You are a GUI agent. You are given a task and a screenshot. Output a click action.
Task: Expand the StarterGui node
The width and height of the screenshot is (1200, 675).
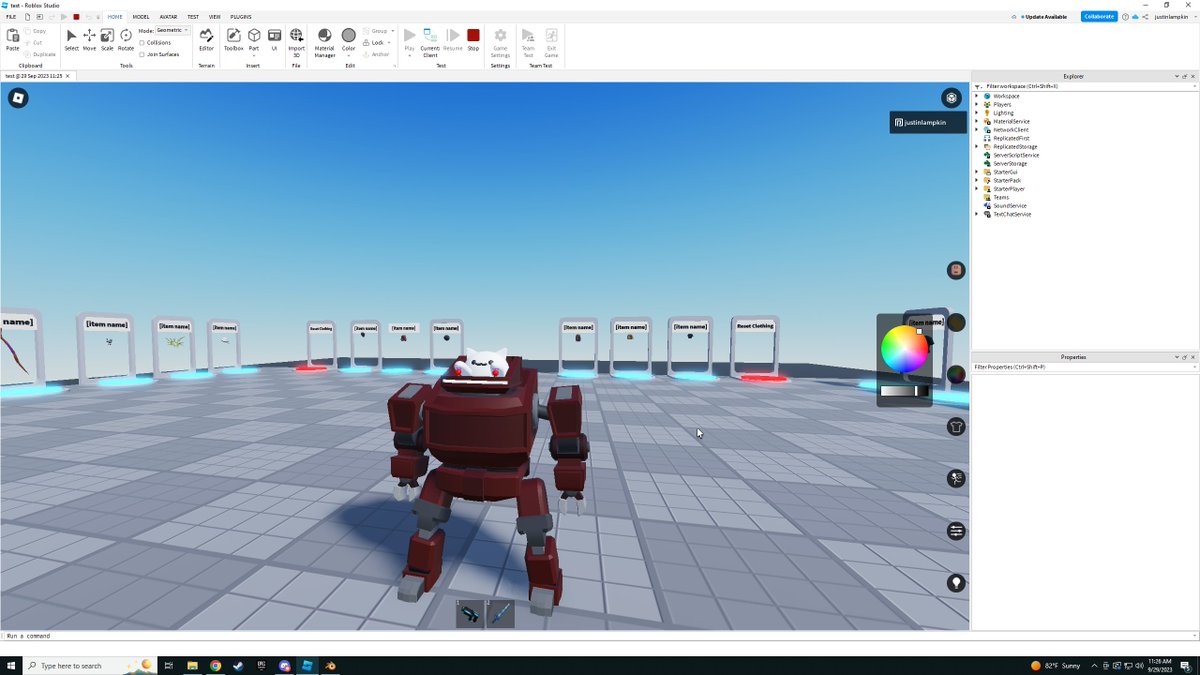977,172
